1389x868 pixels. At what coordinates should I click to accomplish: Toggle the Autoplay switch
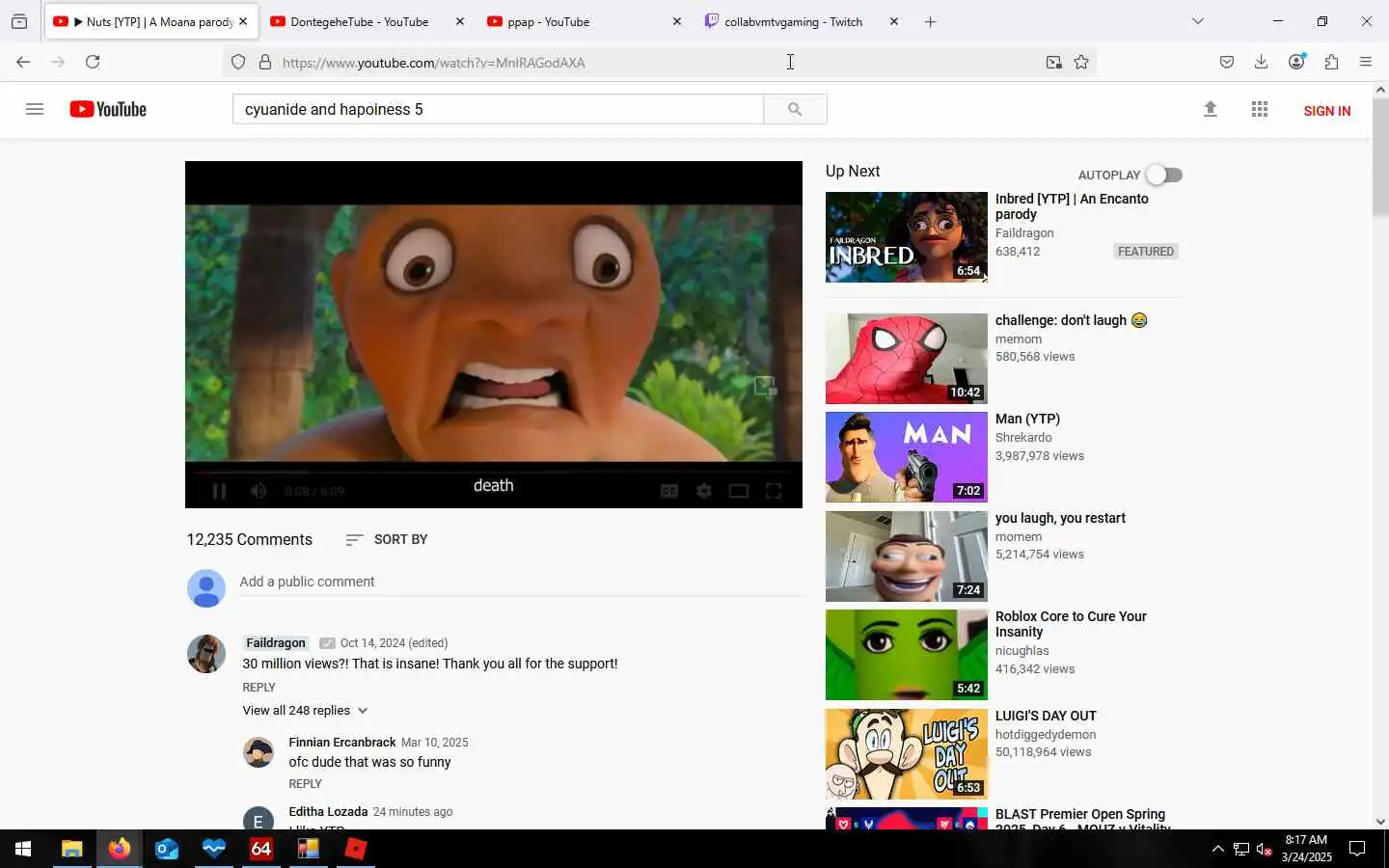tap(1164, 175)
